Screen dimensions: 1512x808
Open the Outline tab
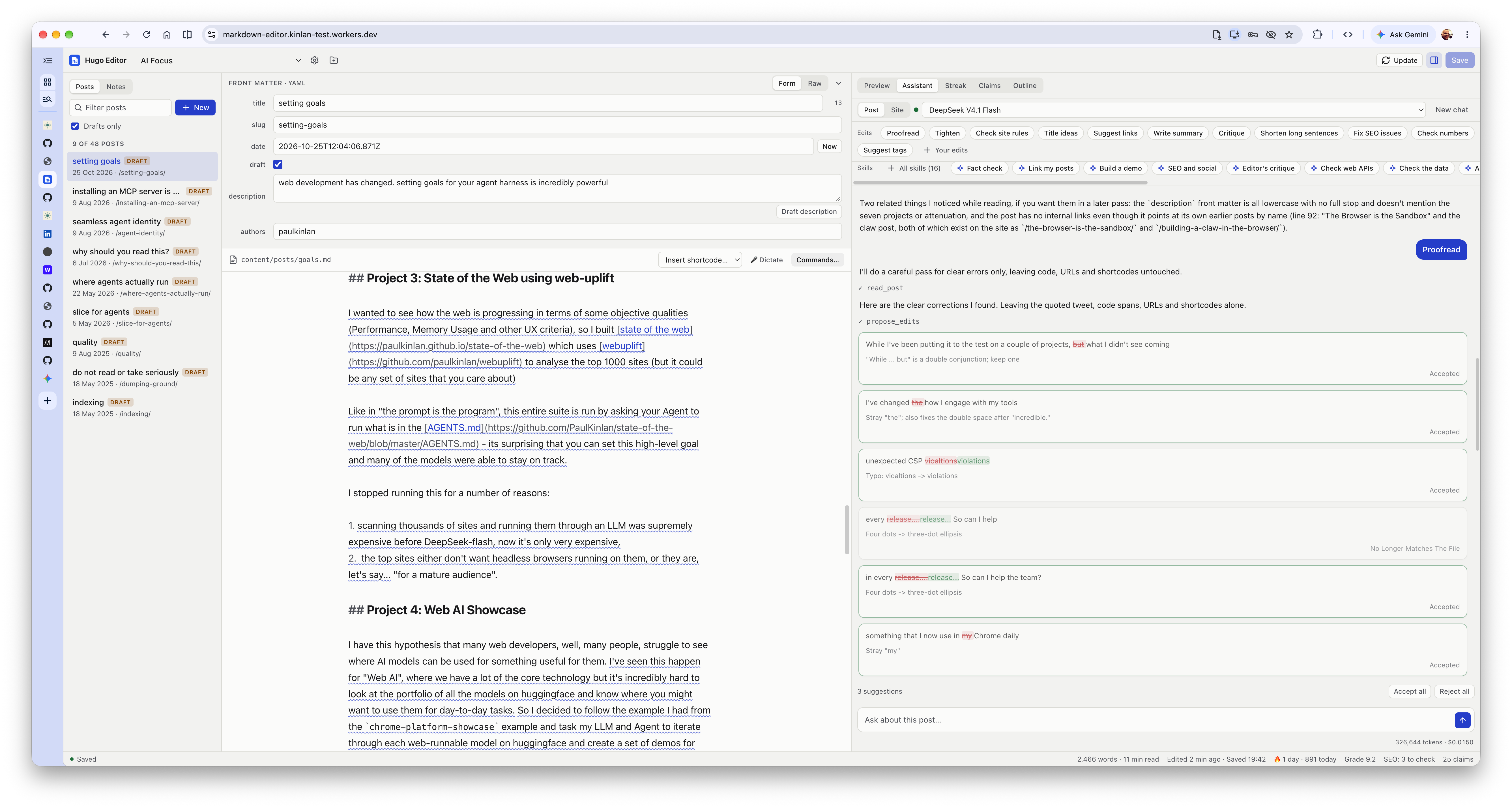tap(1024, 86)
